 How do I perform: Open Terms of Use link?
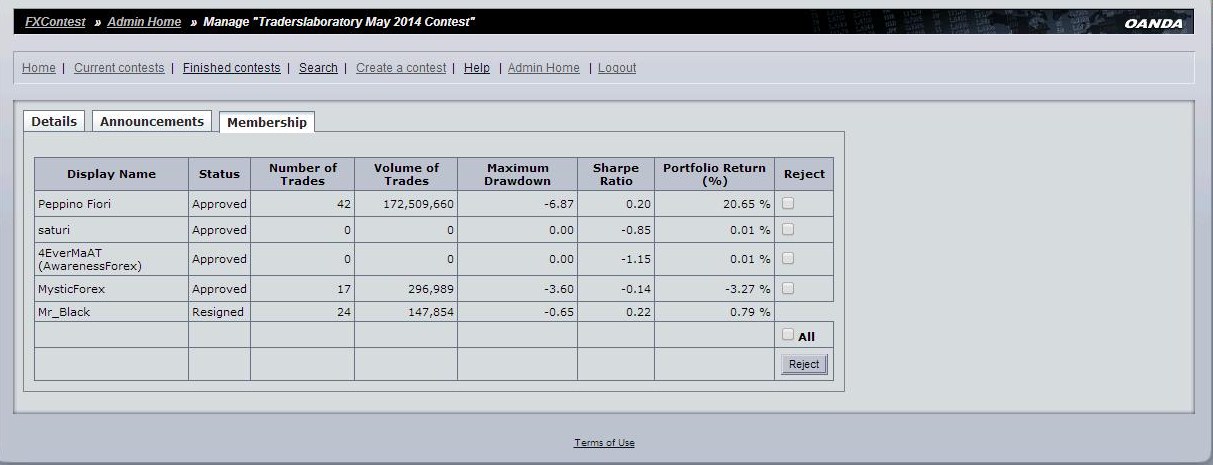pyautogui.click(x=604, y=443)
